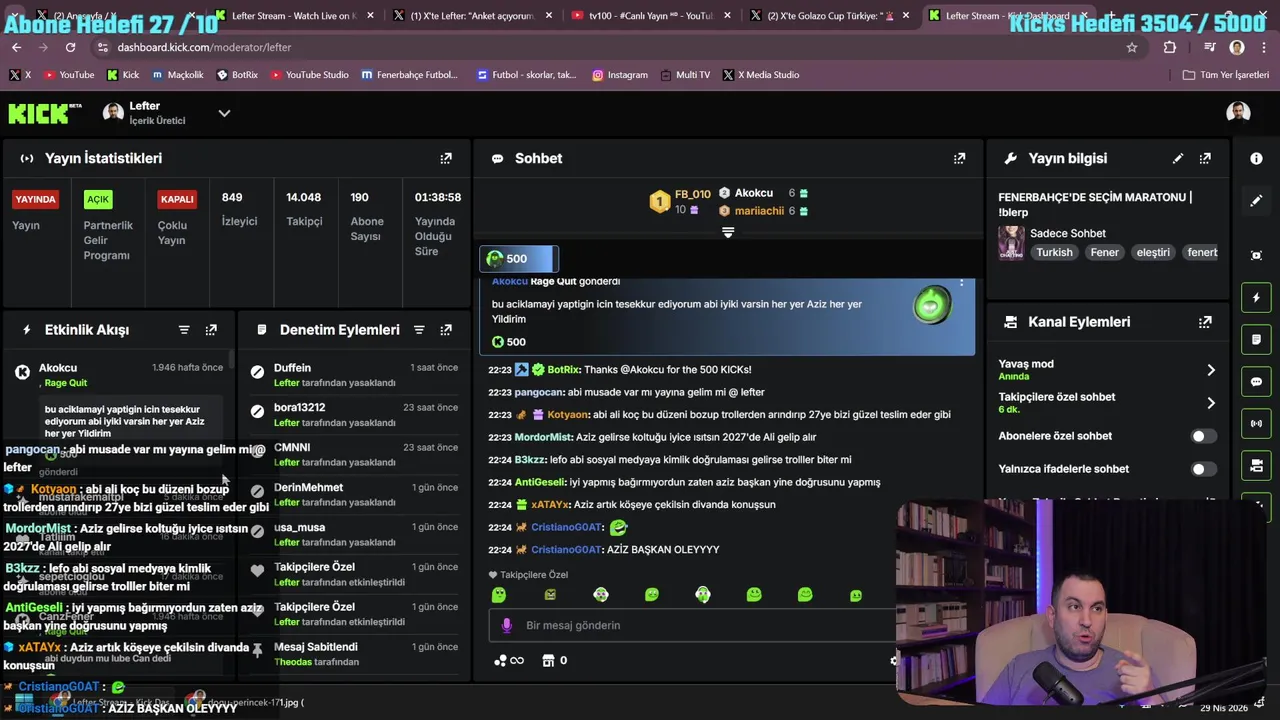Switch to the X'te Lefter: "Anket açıyorum" browser tab
This screenshot has width=1280, height=720.
pyautogui.click(x=472, y=16)
